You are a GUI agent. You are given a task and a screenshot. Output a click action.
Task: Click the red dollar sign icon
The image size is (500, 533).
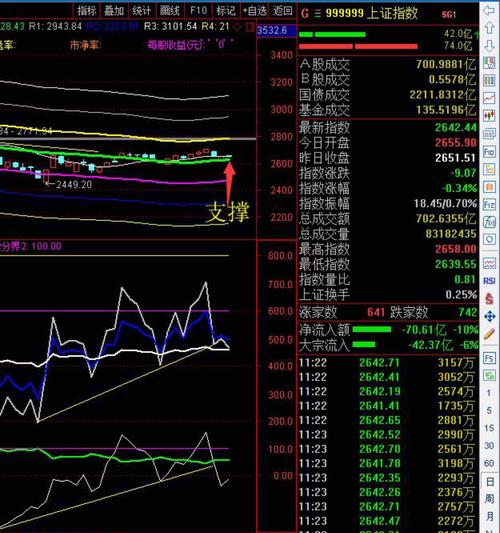point(489,299)
